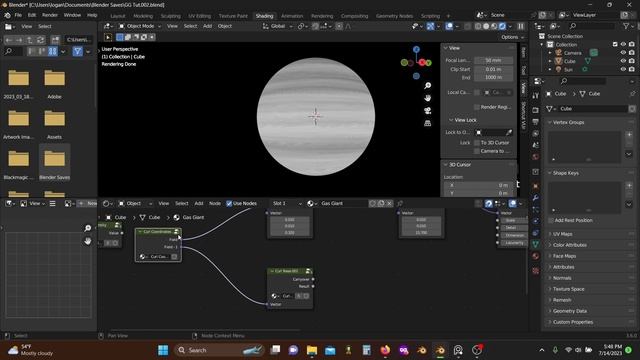Open the Tool properties tab (wrench-screwdriver icon)
640x360 pixels.
(x=536, y=96)
